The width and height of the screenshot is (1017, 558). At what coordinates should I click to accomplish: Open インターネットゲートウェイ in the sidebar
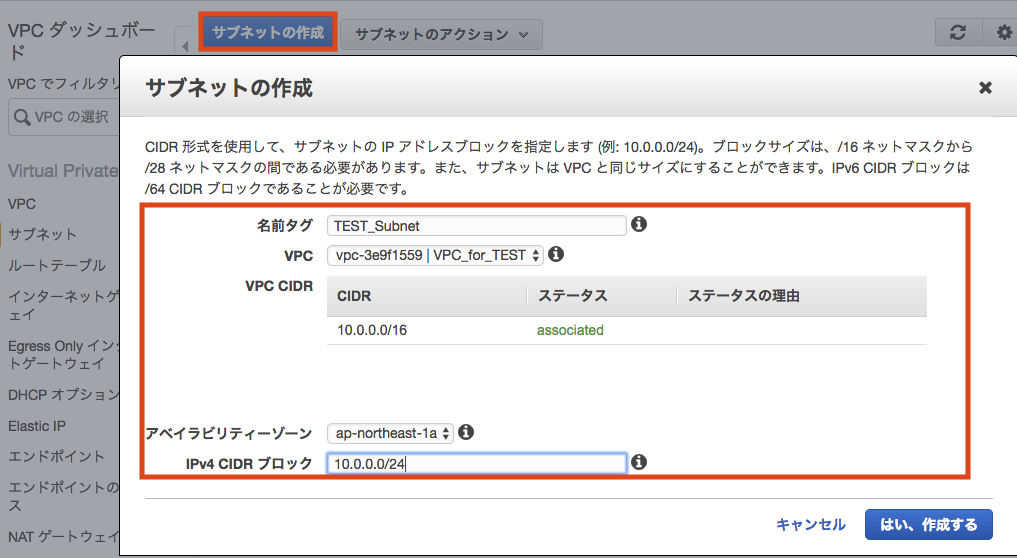[x=64, y=305]
